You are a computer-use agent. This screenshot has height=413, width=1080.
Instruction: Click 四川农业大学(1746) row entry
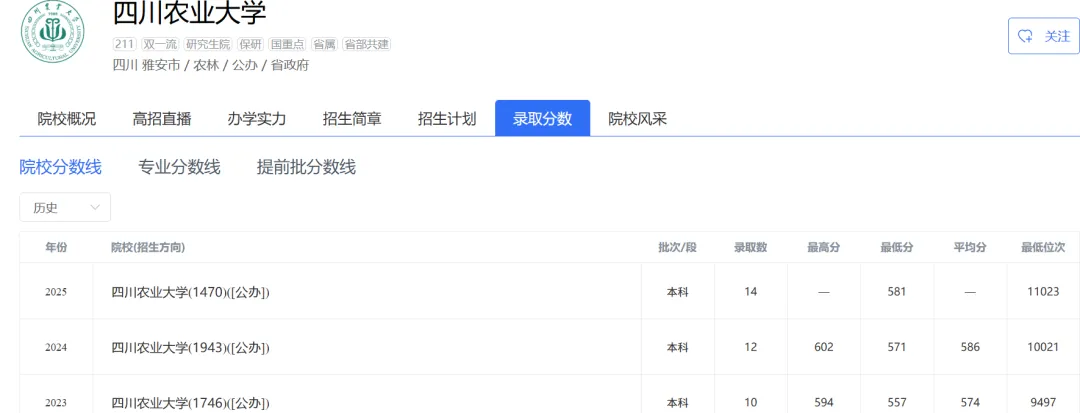tap(191, 403)
